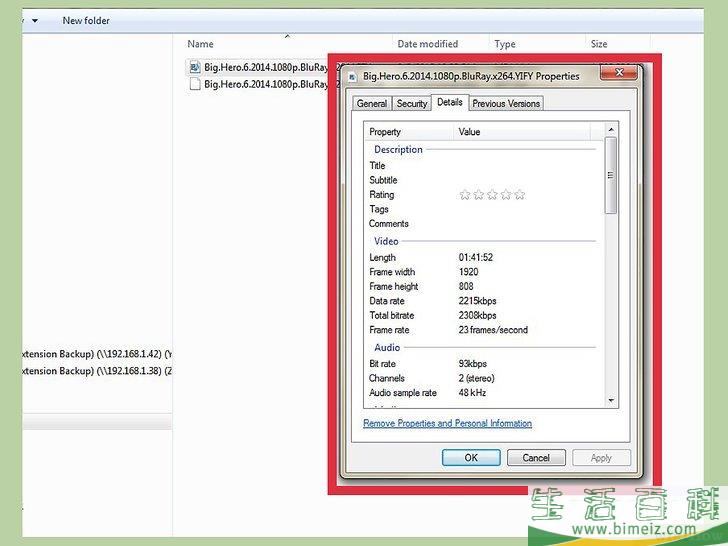
Task: Select the Data rate value 2215kbps
Action: (477, 301)
